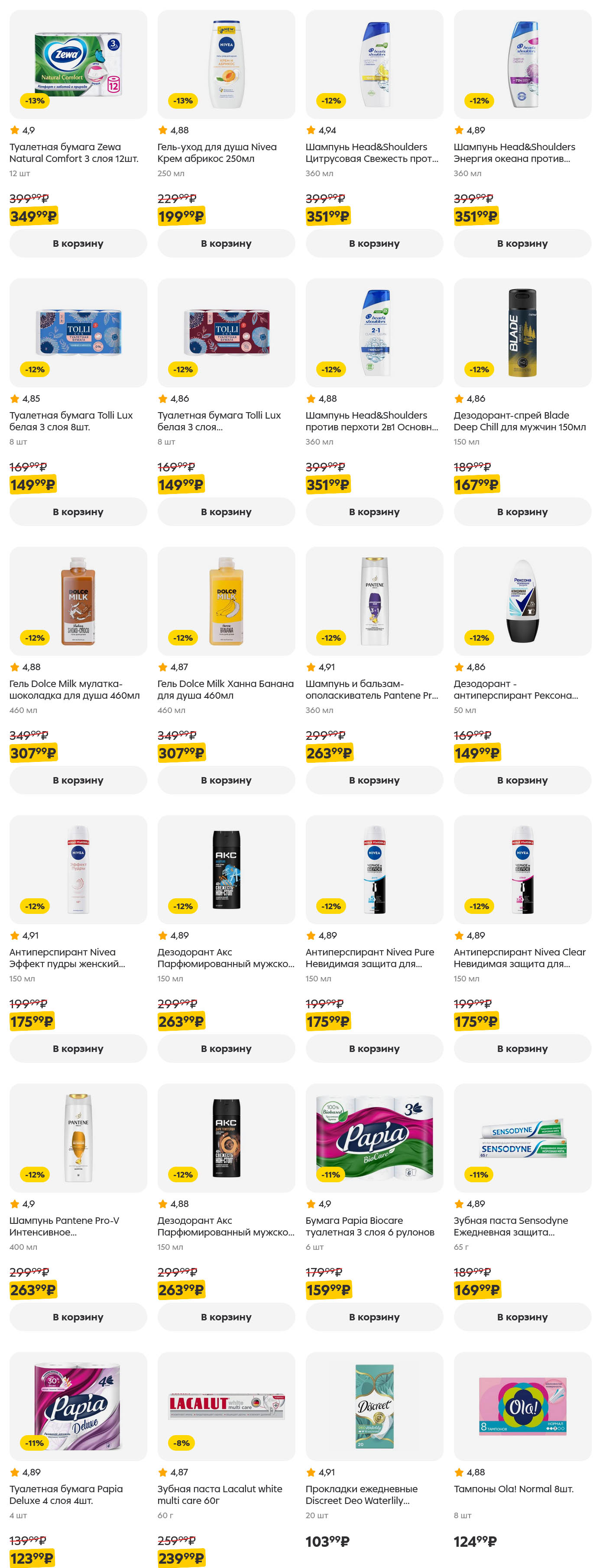Add Рексона antiperspirant to cart
Viewport: 606px width, 1568px height.
[522, 781]
